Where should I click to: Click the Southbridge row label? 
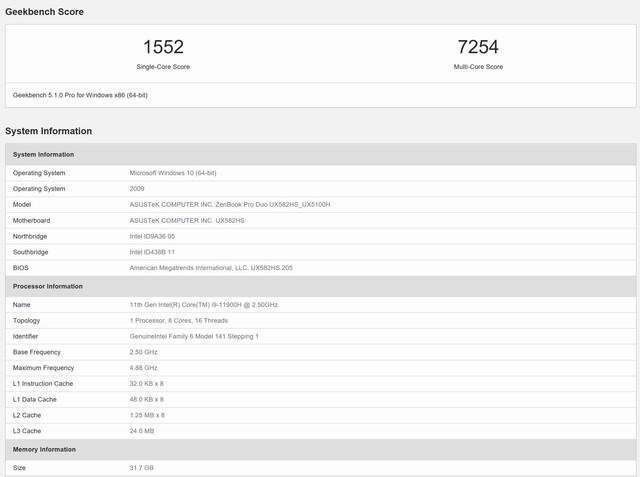(x=31, y=252)
